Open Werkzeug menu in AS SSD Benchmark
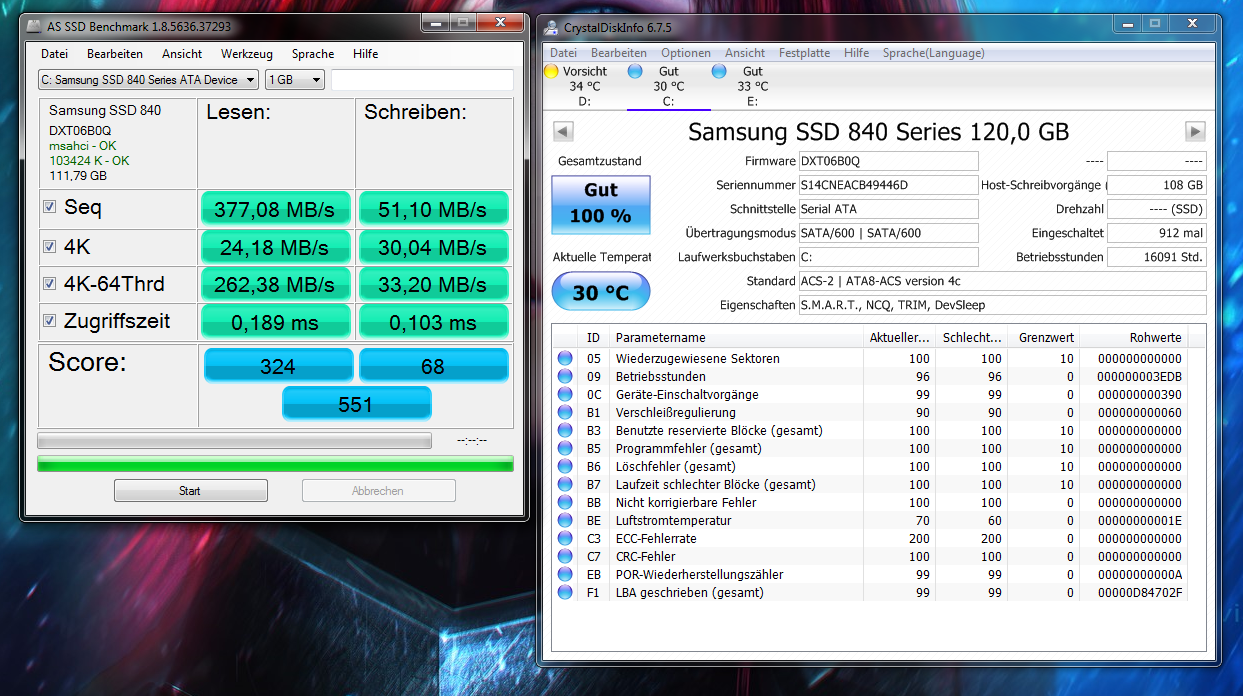This screenshot has width=1243, height=696. [247, 54]
